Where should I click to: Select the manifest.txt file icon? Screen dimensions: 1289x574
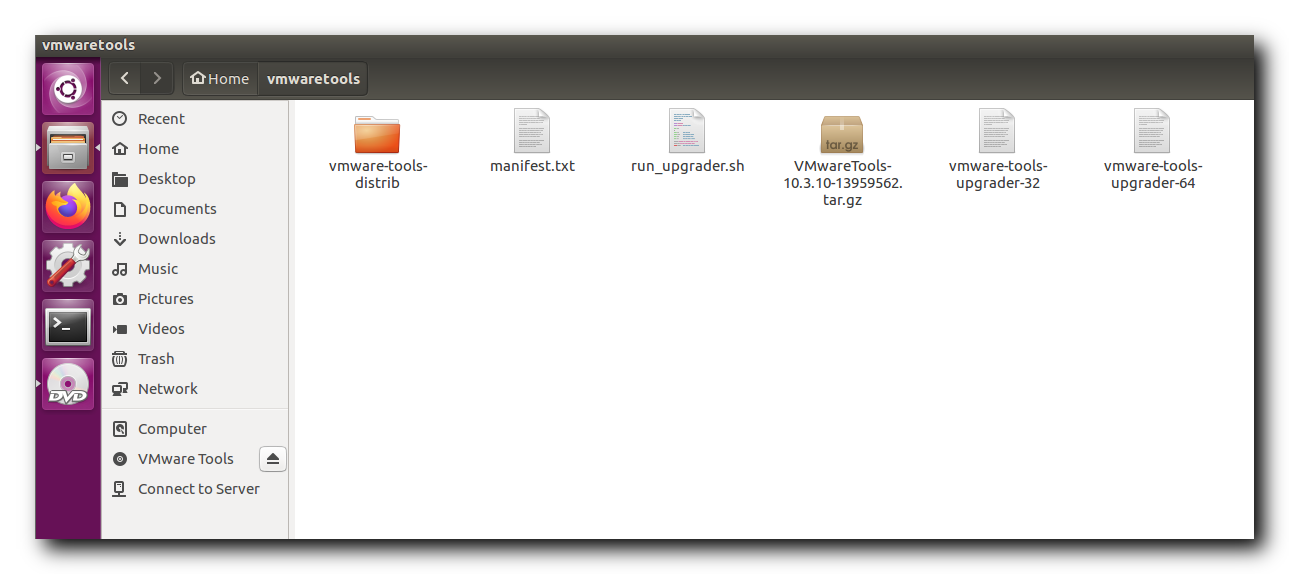pyautogui.click(x=532, y=131)
